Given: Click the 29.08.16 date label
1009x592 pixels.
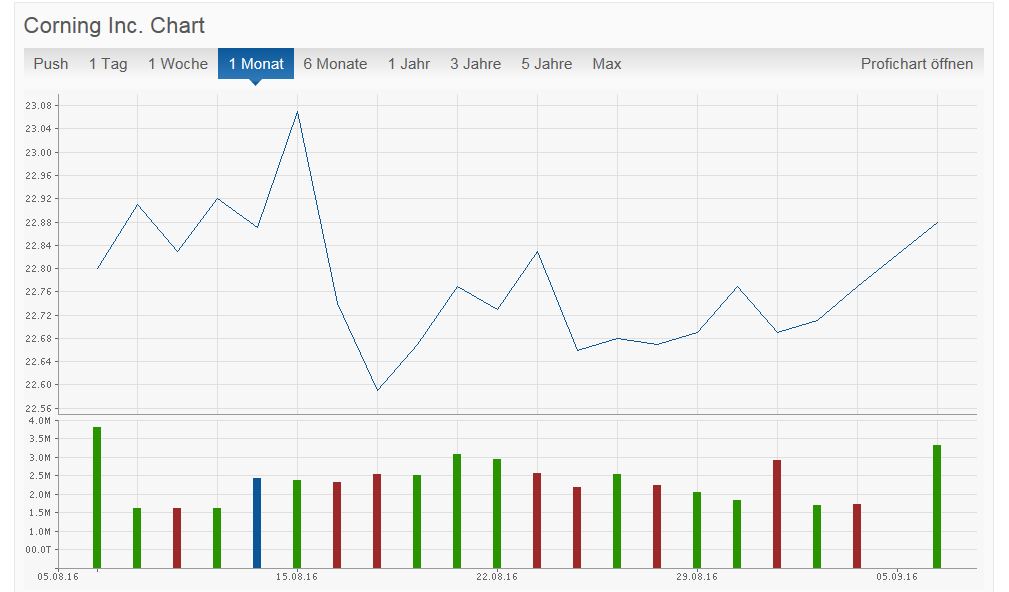Looking at the screenshot, I should pos(697,577).
